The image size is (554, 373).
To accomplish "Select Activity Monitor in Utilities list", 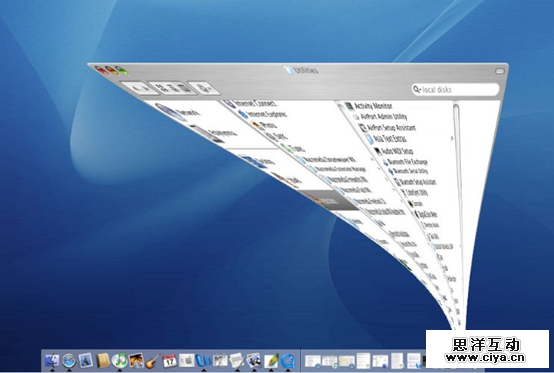I will (369, 106).
